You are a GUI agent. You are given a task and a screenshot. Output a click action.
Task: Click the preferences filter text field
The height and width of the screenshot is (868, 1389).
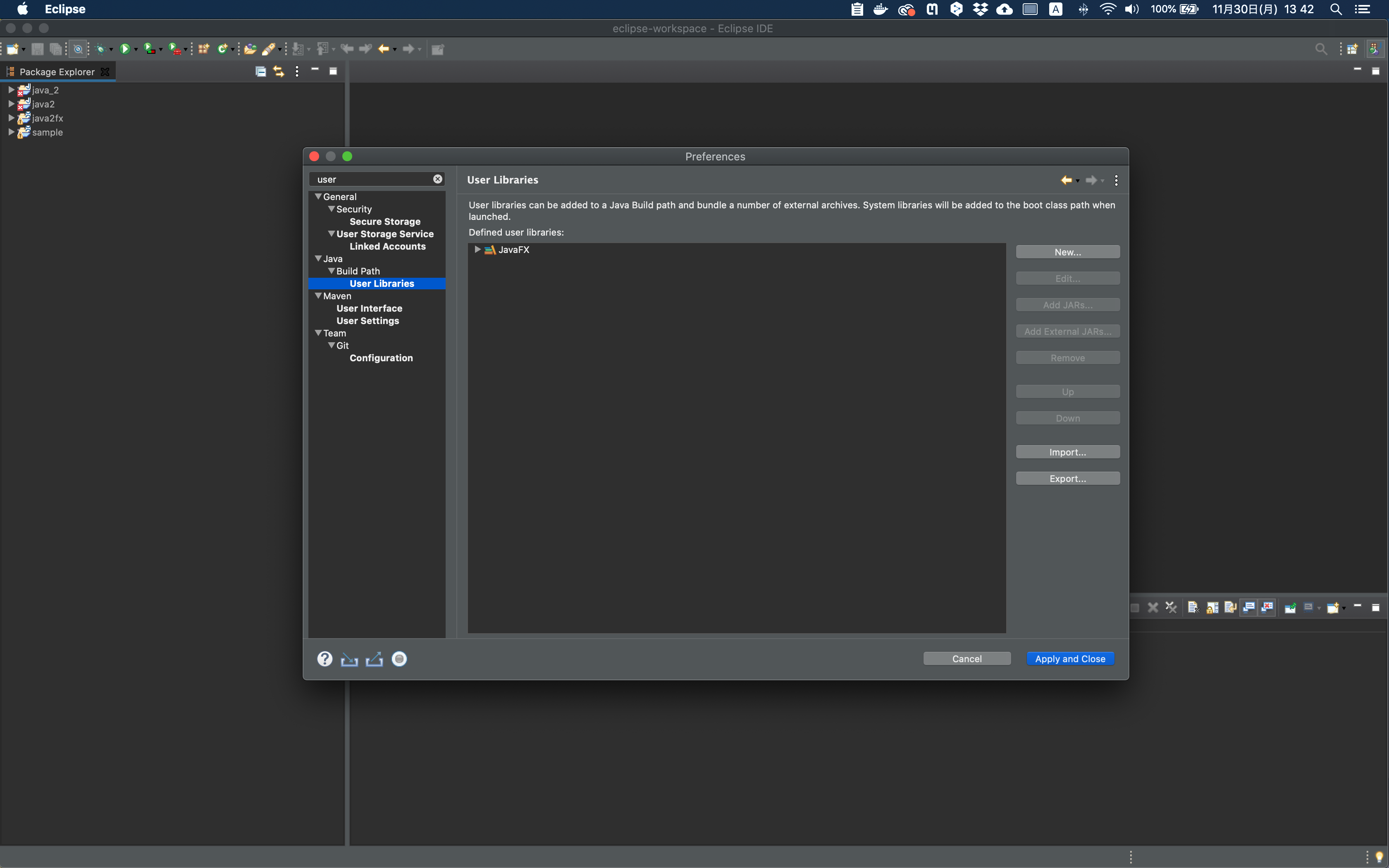(x=370, y=179)
